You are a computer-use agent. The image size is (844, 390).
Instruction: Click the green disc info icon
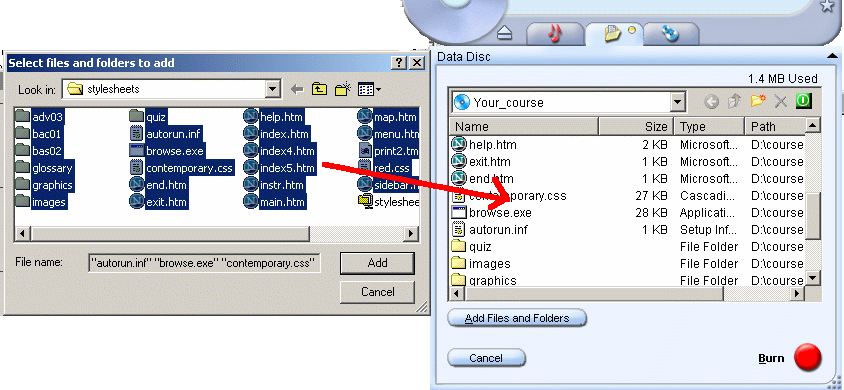[x=803, y=101]
